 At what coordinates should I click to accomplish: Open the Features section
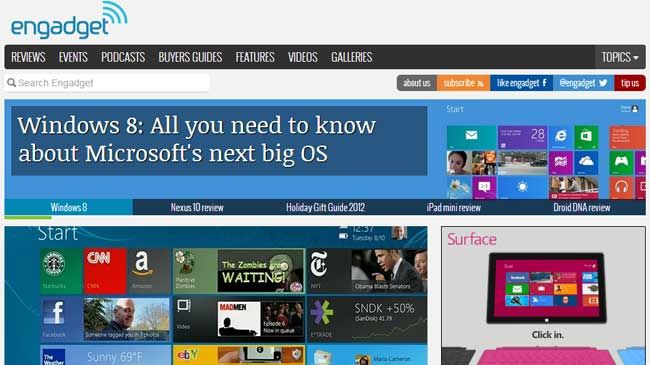point(255,57)
